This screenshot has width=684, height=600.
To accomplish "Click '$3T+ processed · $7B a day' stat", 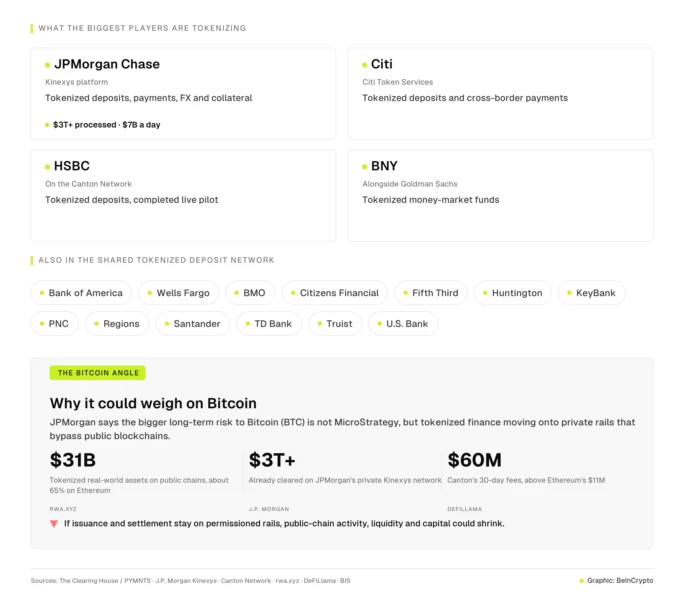I will tap(106, 125).
